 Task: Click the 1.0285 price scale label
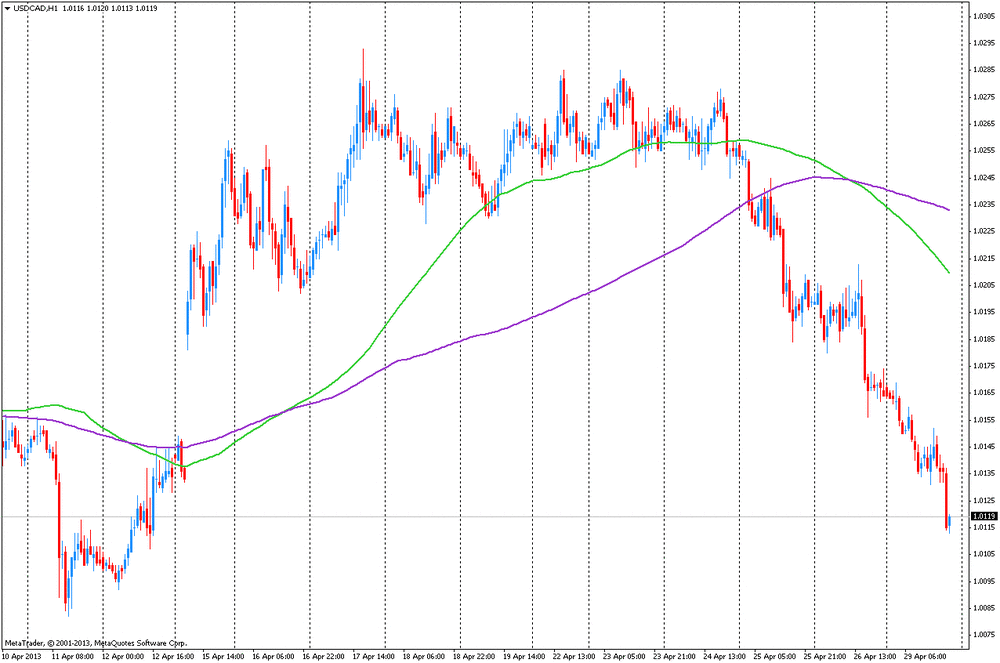tap(985, 69)
